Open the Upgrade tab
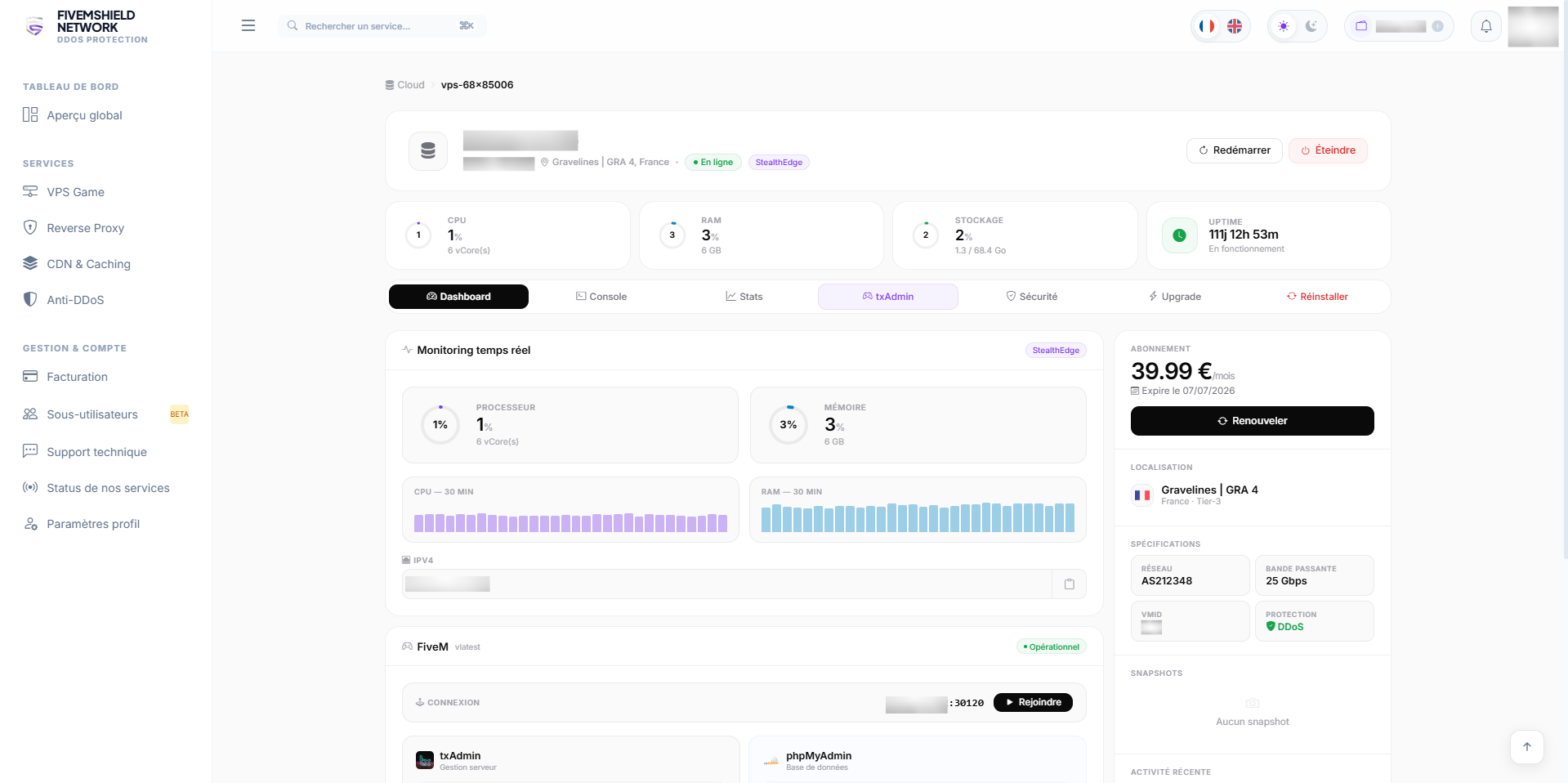 pyautogui.click(x=1174, y=297)
